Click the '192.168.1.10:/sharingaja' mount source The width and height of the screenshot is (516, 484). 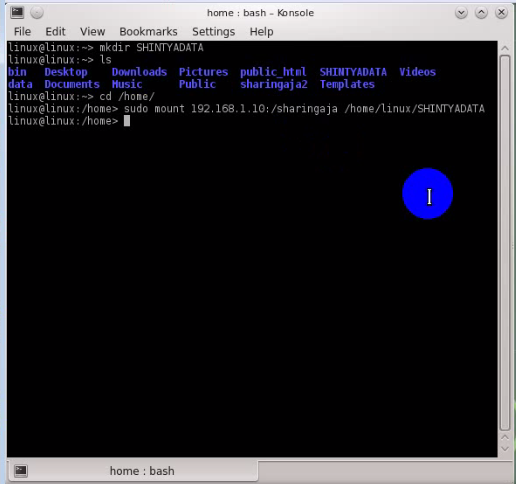pos(264,109)
